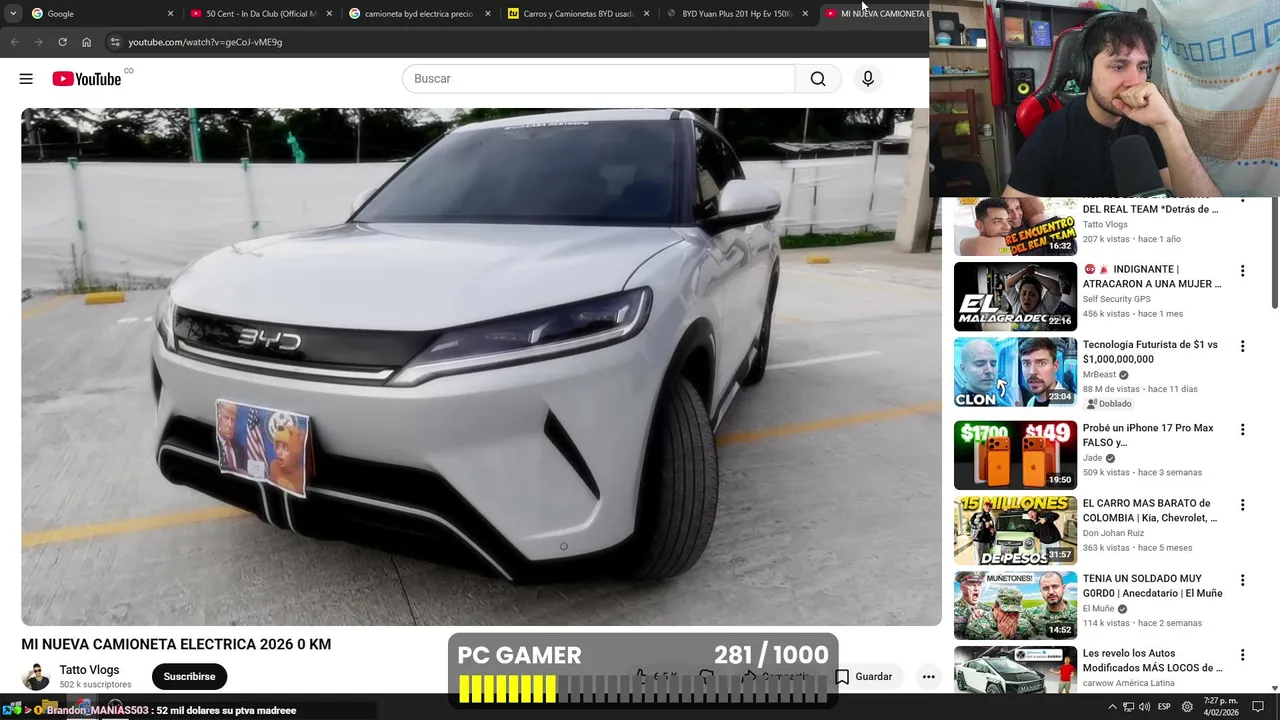The height and width of the screenshot is (720, 1280).
Task: Open the Tatto Vlogs channel name link
Action: click(x=89, y=670)
